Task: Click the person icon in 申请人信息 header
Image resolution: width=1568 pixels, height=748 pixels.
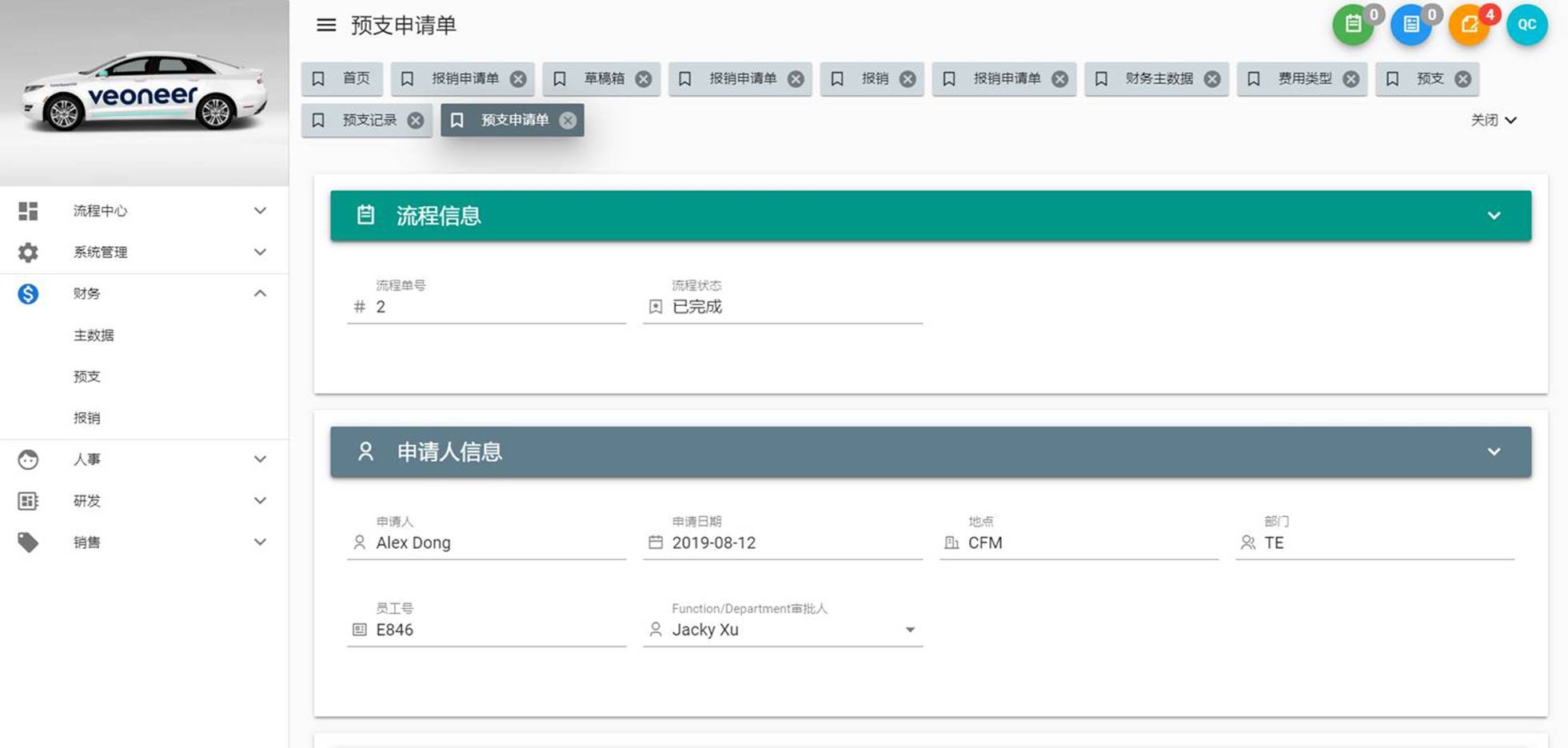Action: point(365,452)
